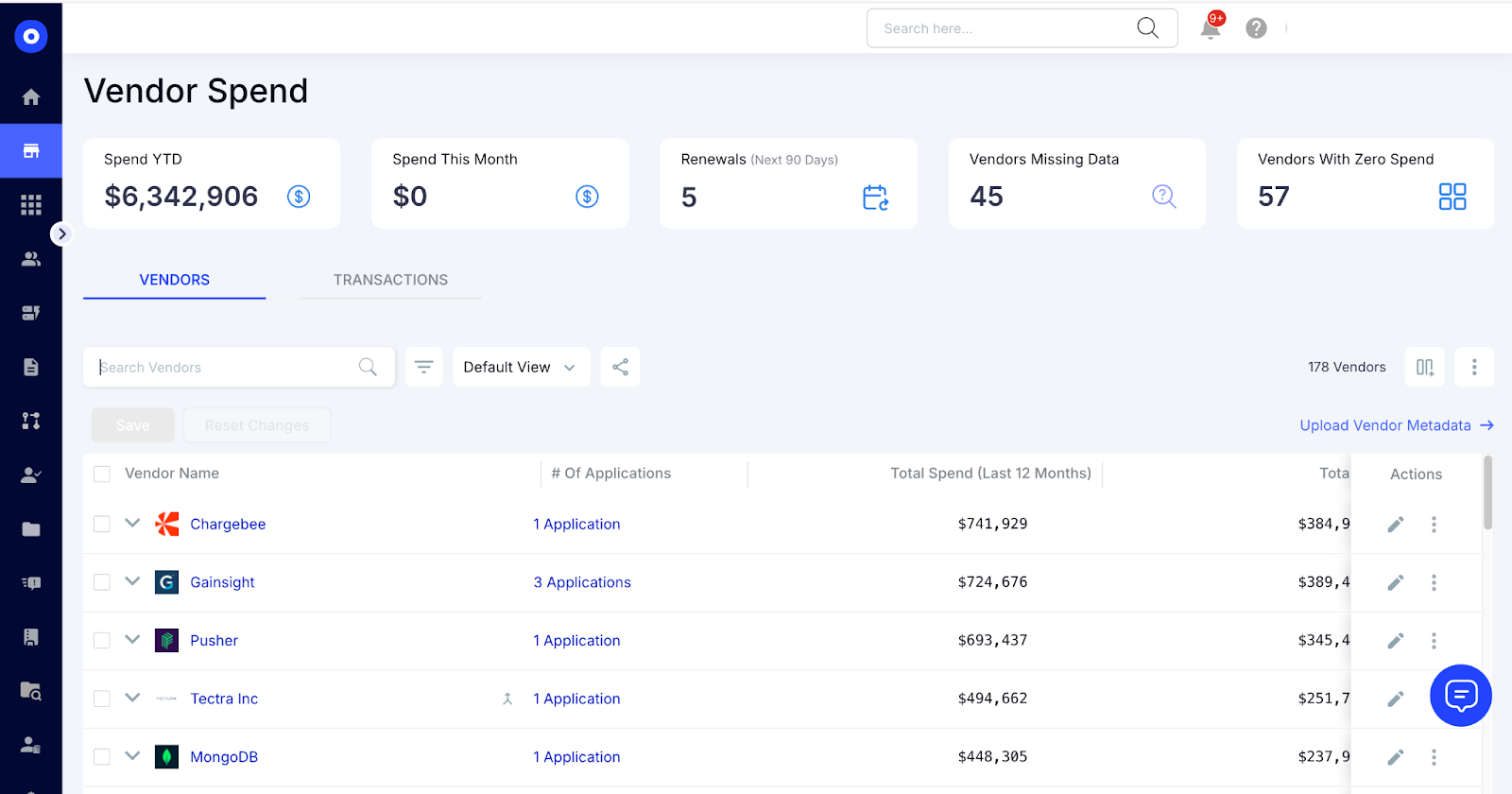Open the folder sidebar icon
The image size is (1512, 794).
31,529
